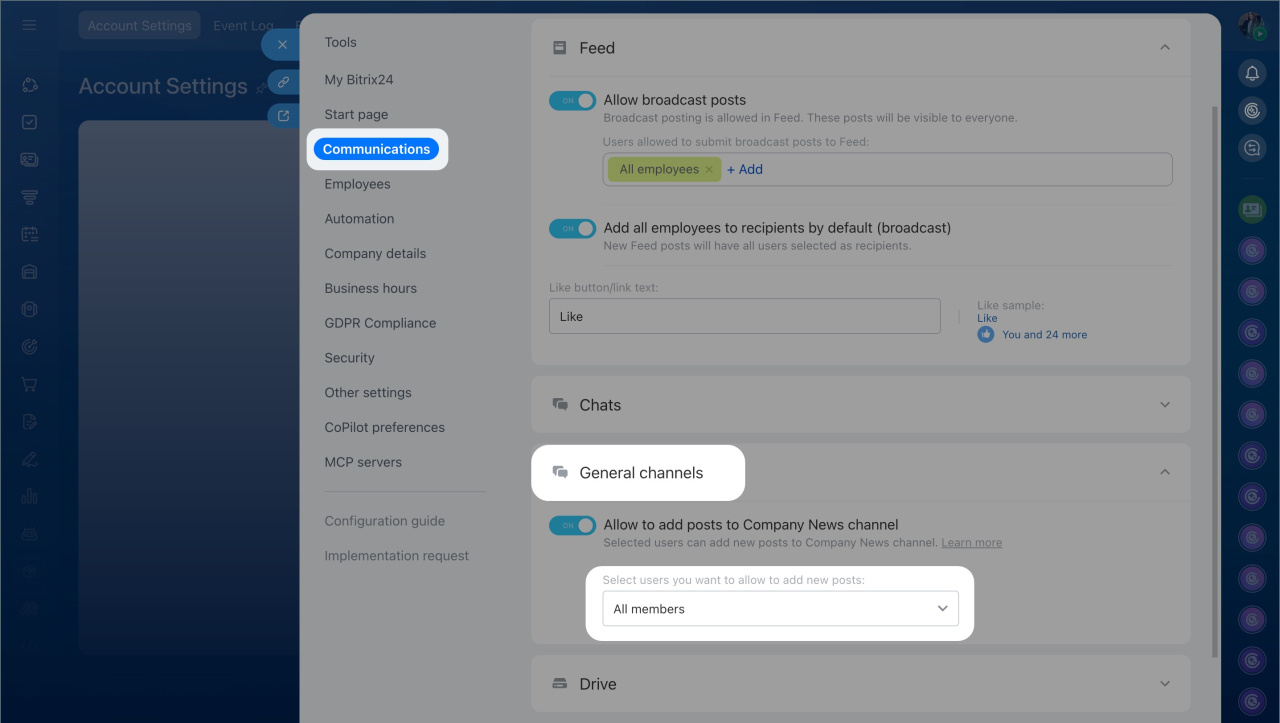Open the hamburger main menu icon

tap(30, 25)
